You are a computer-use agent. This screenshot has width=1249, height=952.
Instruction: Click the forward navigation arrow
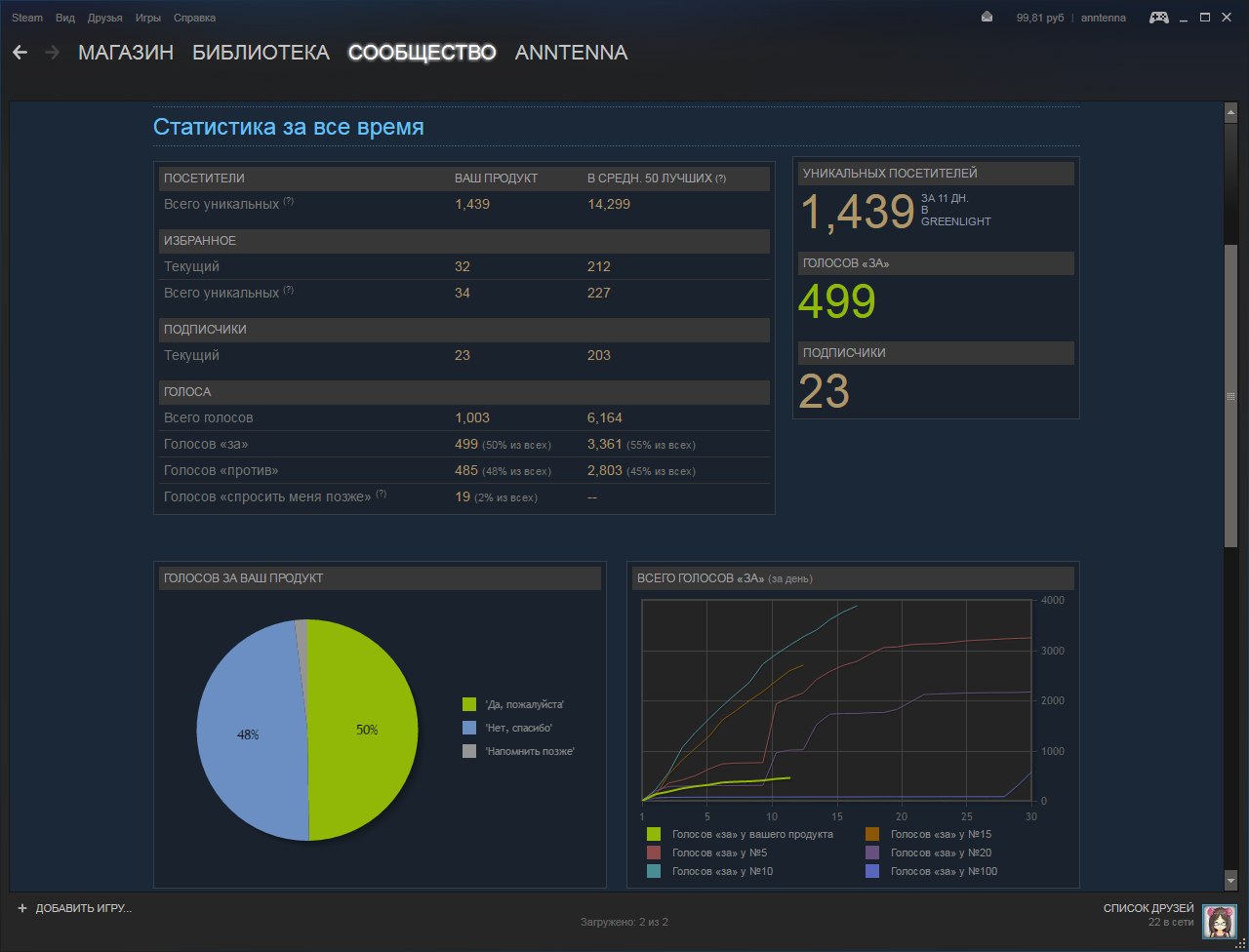[52, 53]
